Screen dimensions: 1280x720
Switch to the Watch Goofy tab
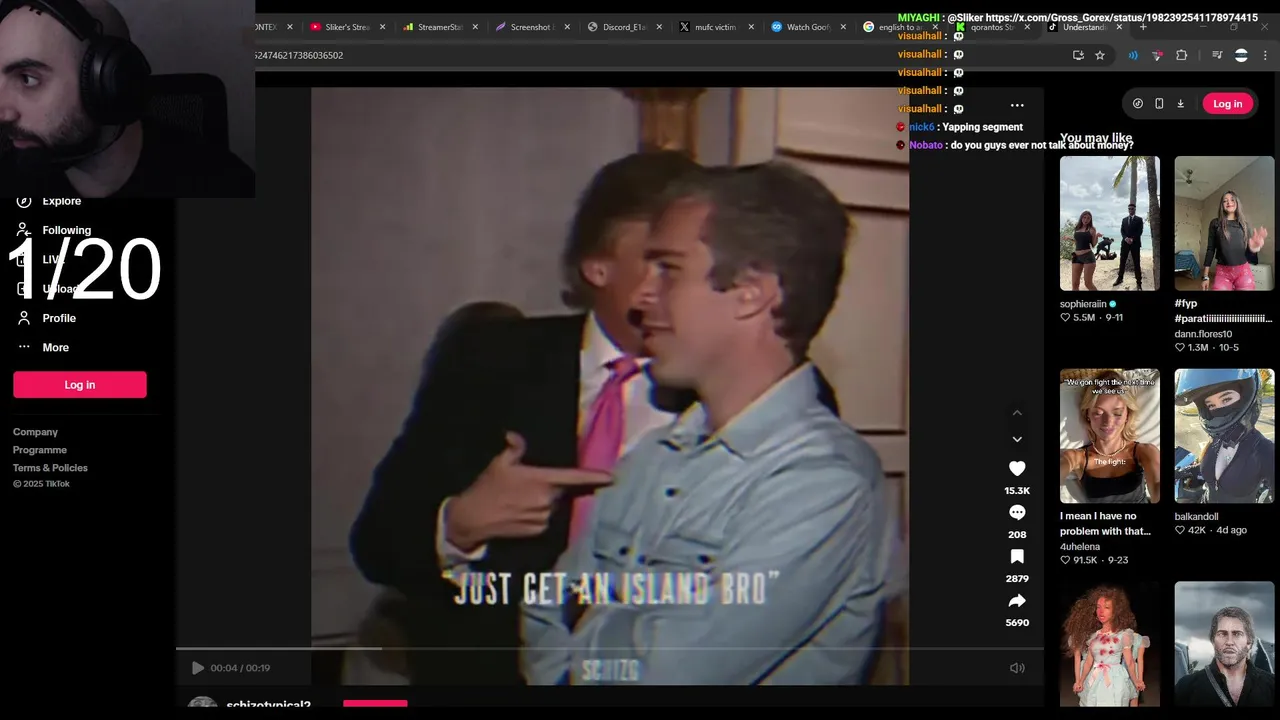click(807, 27)
